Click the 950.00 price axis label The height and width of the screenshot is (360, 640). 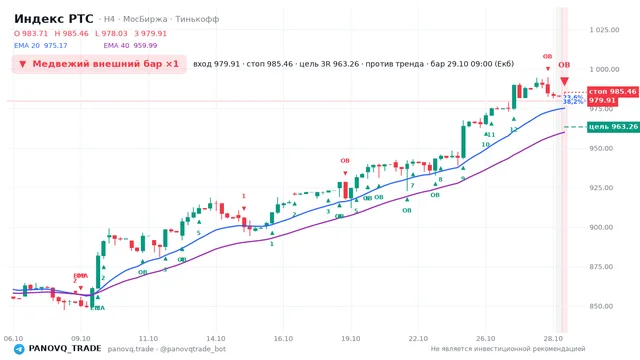pos(601,149)
